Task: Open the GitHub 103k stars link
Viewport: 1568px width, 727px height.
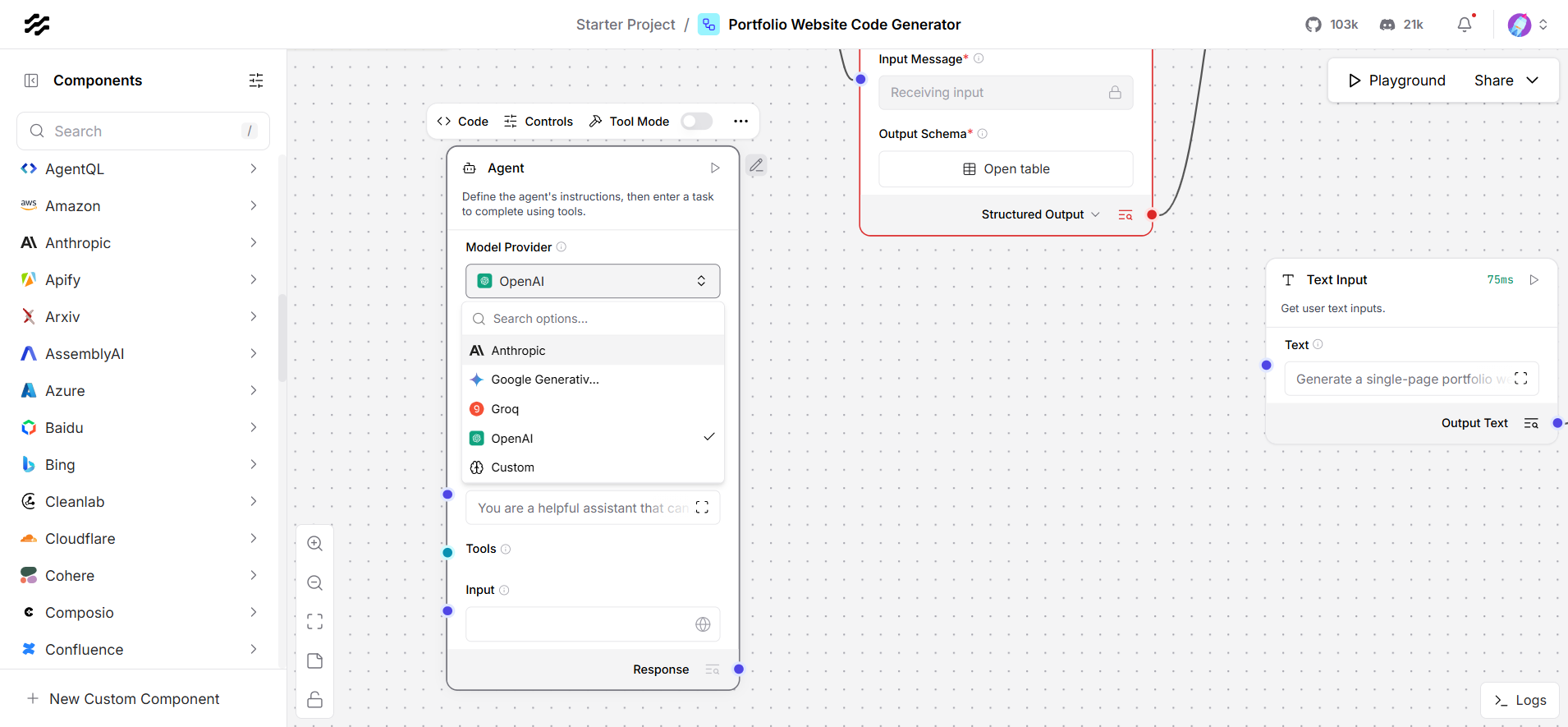Action: tap(1332, 25)
